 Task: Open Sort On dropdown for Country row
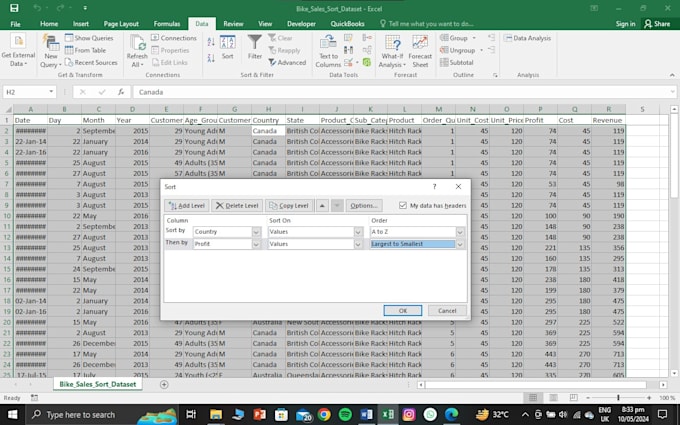[x=358, y=232]
